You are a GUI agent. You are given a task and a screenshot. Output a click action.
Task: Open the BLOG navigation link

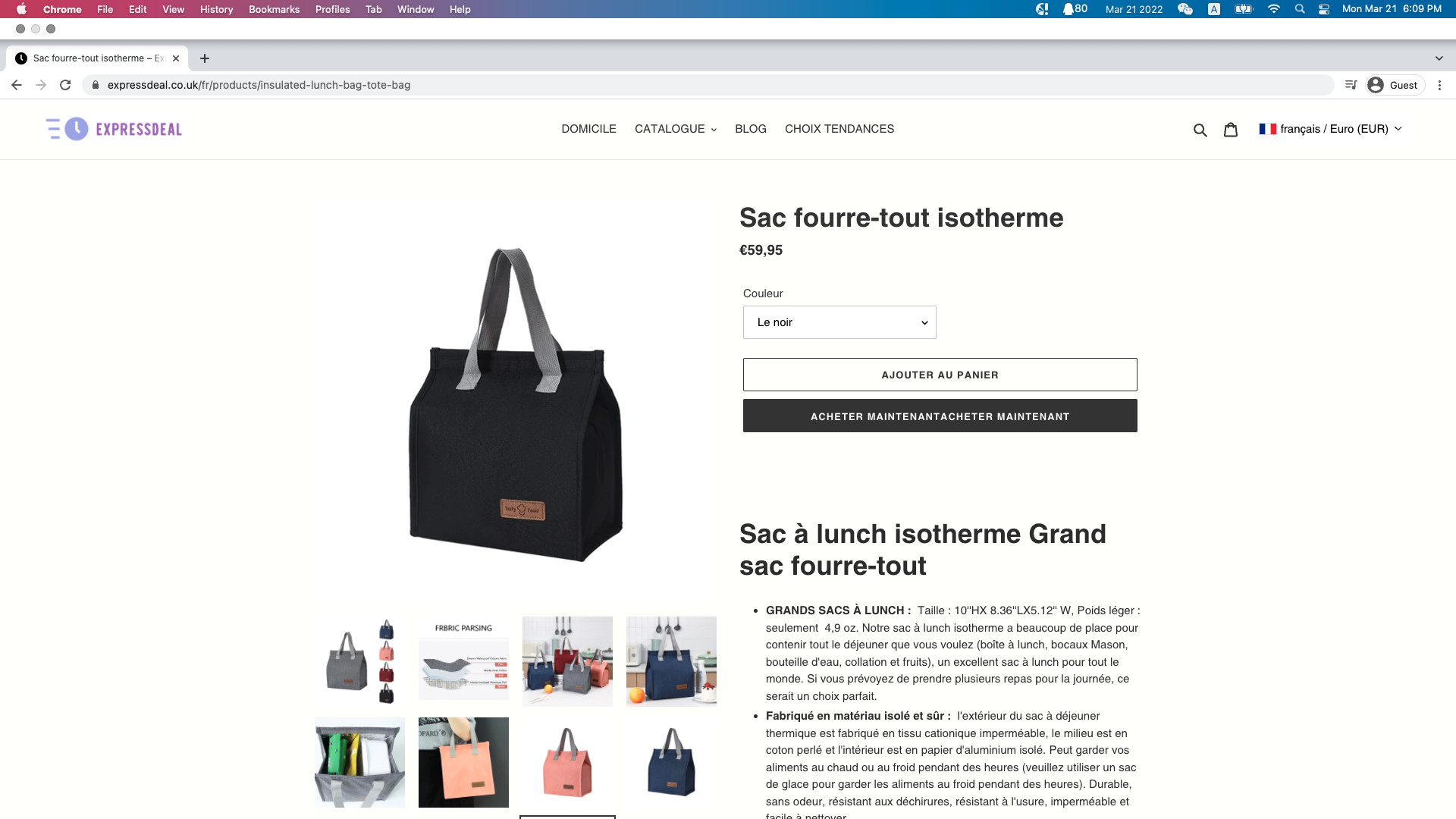(x=751, y=129)
